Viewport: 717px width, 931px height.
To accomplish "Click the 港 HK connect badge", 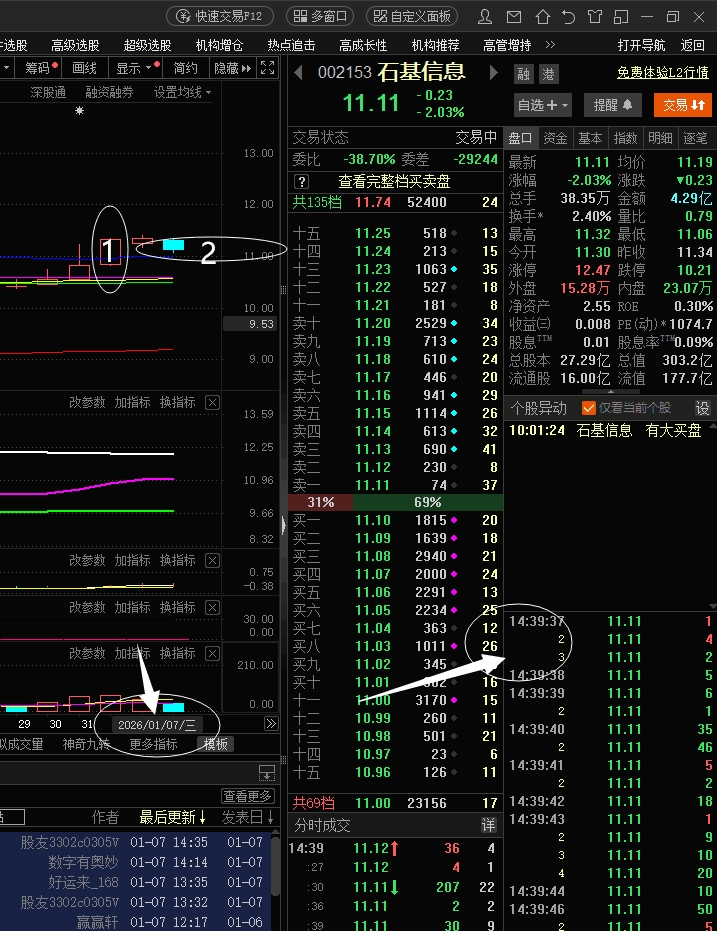I will click(548, 74).
